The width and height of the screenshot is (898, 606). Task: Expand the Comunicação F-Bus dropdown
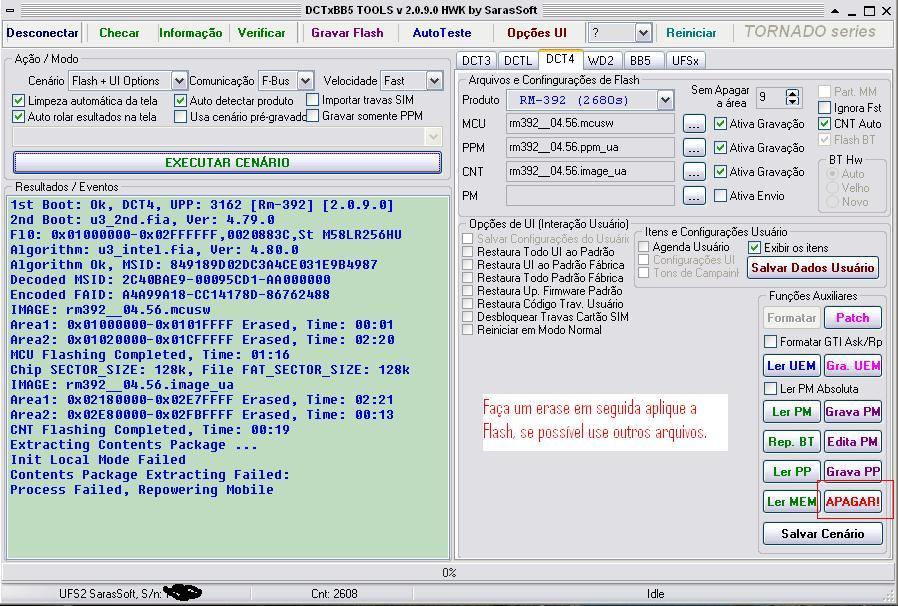pyautogui.click(x=305, y=81)
